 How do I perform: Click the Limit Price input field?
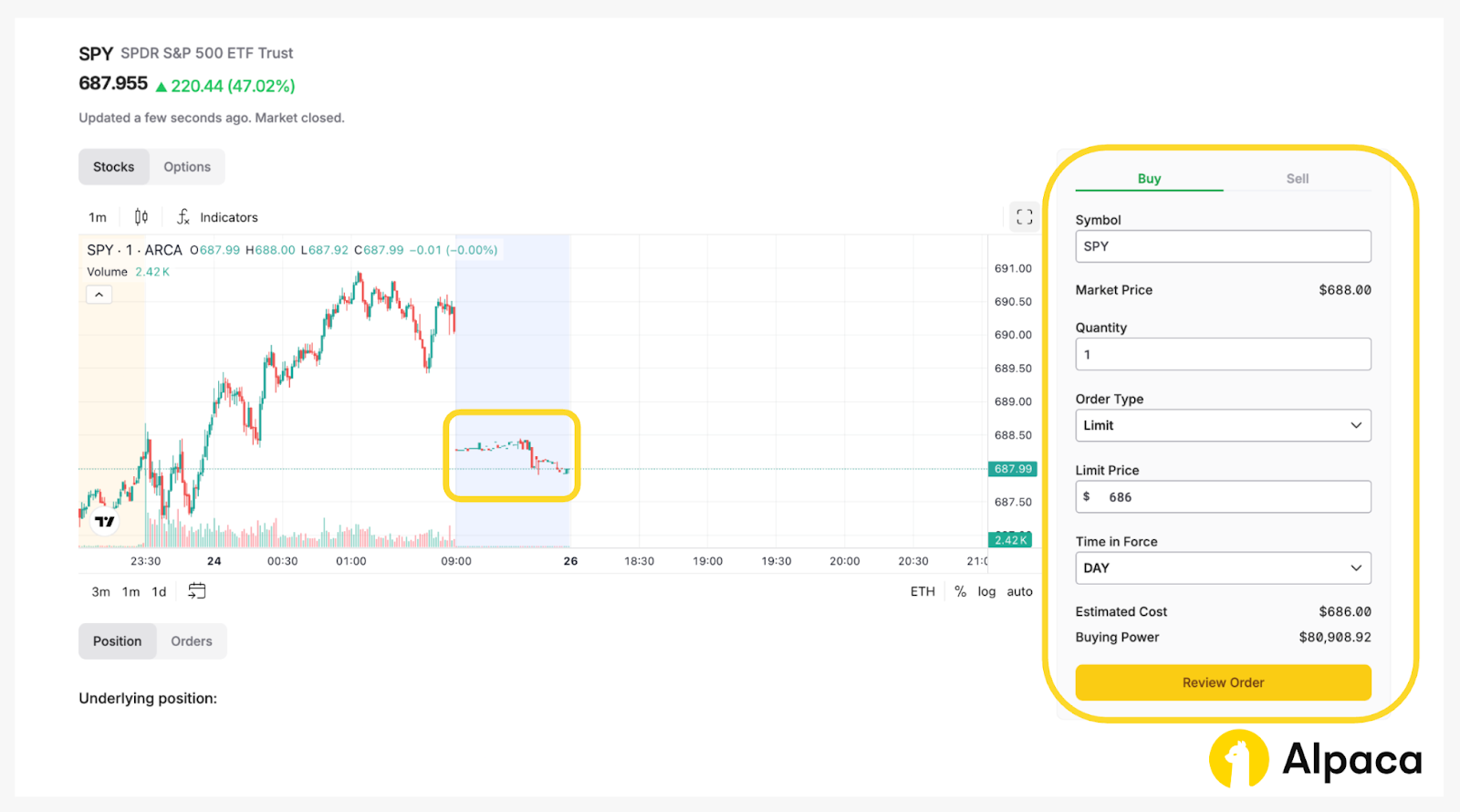point(1232,497)
